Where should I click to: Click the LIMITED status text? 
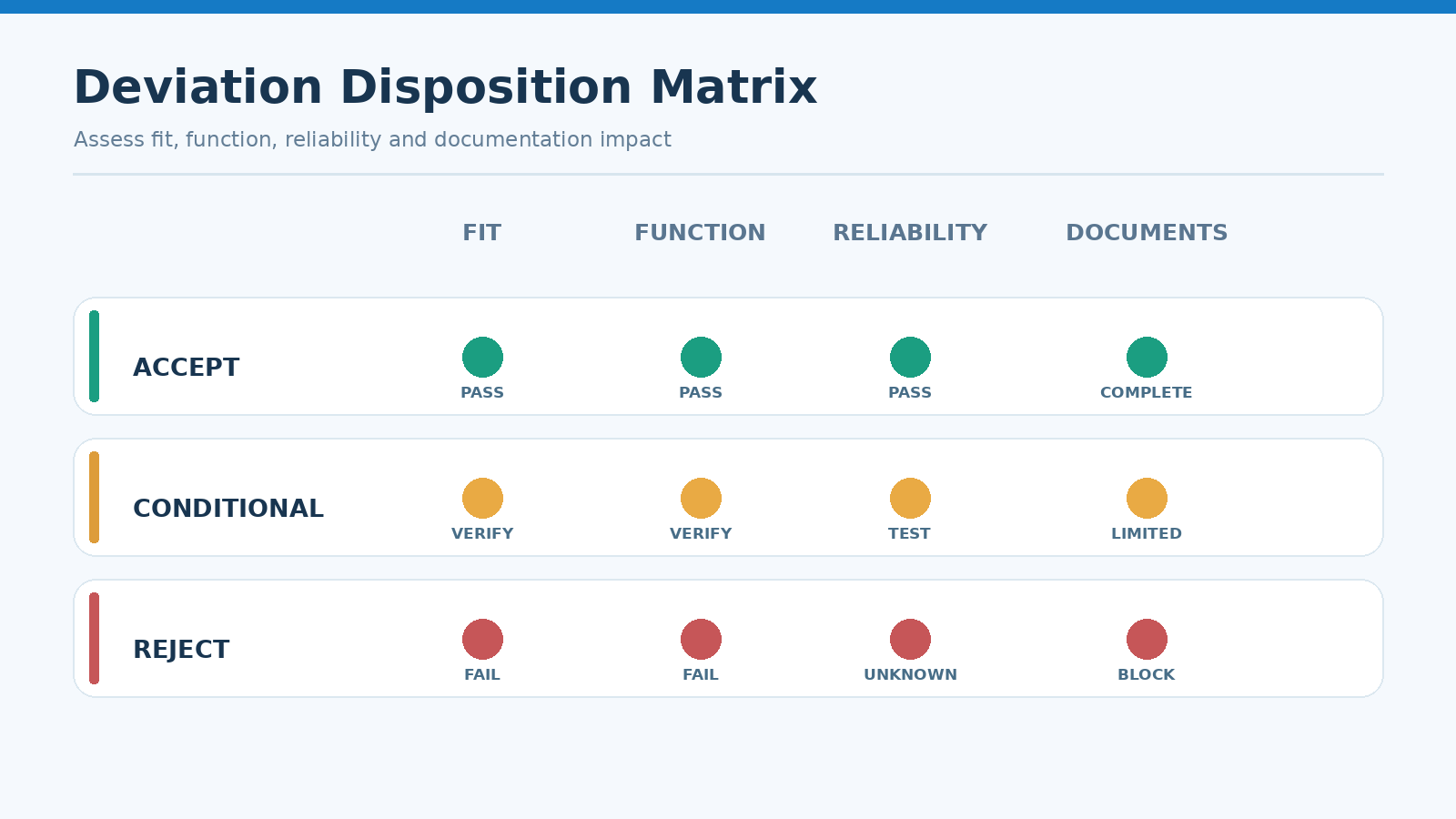(1147, 534)
